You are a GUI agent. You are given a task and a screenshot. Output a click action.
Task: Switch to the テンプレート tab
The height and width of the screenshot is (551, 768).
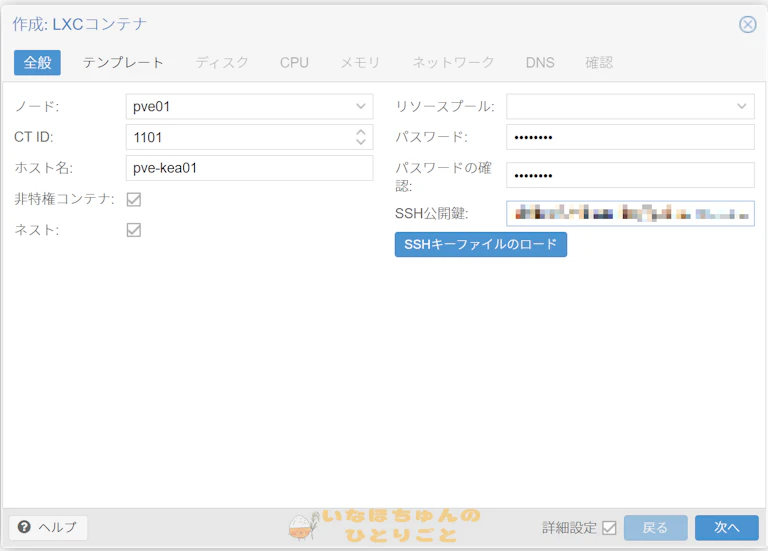123,62
